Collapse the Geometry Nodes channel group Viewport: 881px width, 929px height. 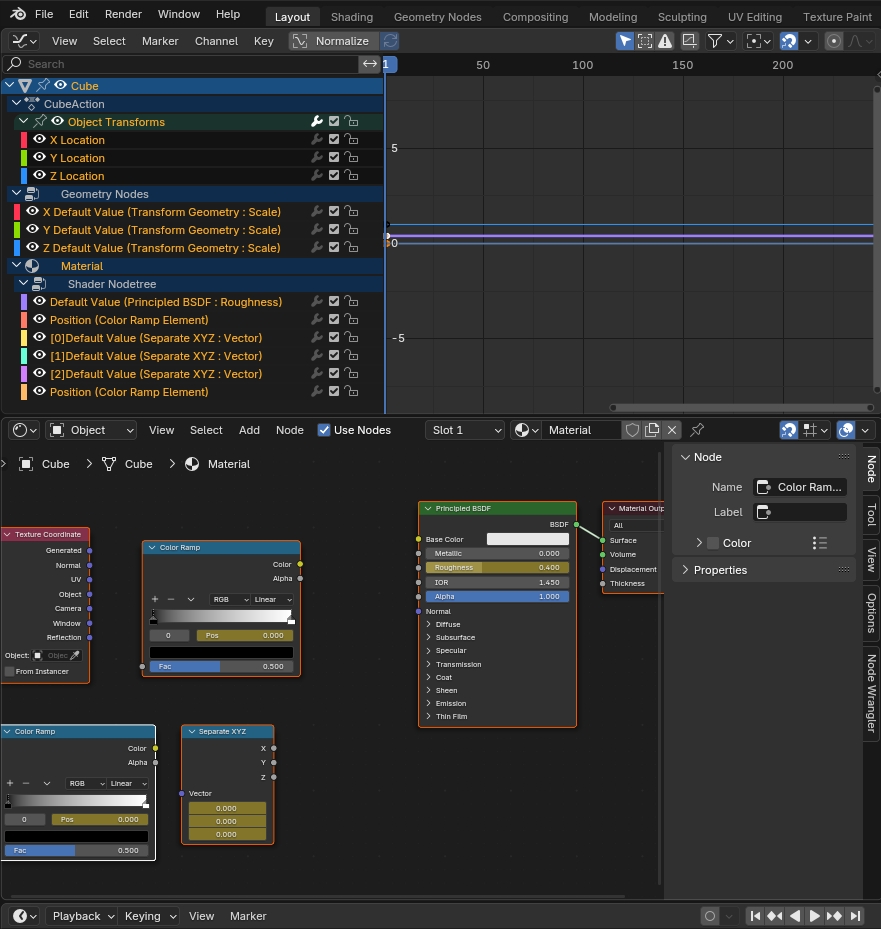[x=17, y=194]
